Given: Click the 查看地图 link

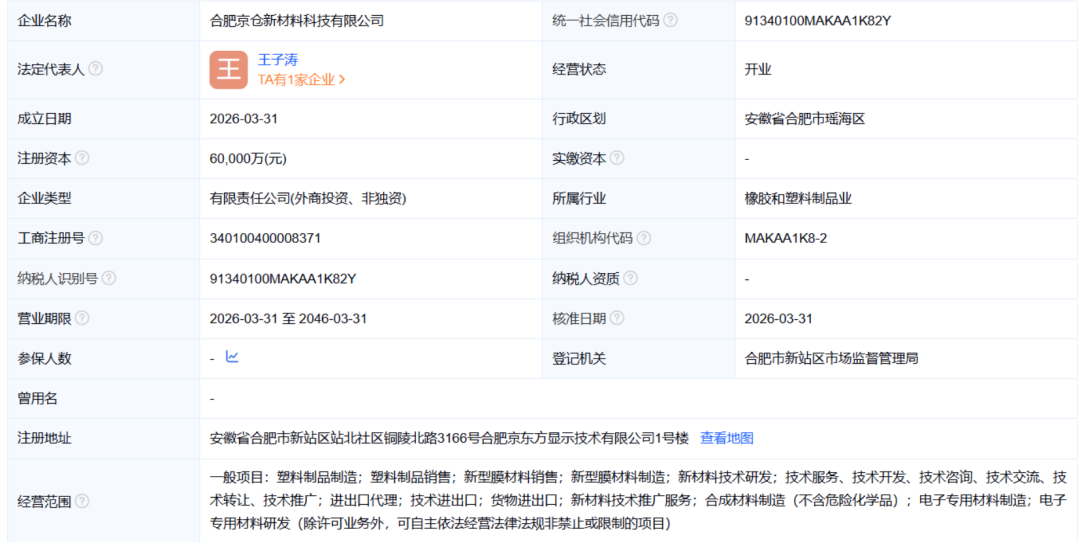Looking at the screenshot, I should (726, 438).
